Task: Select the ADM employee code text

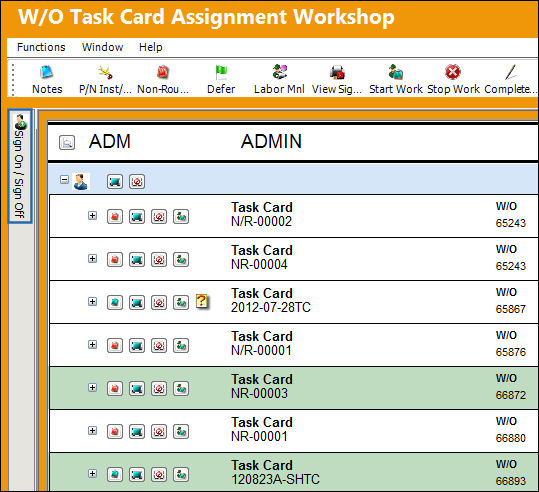Action: pos(110,141)
